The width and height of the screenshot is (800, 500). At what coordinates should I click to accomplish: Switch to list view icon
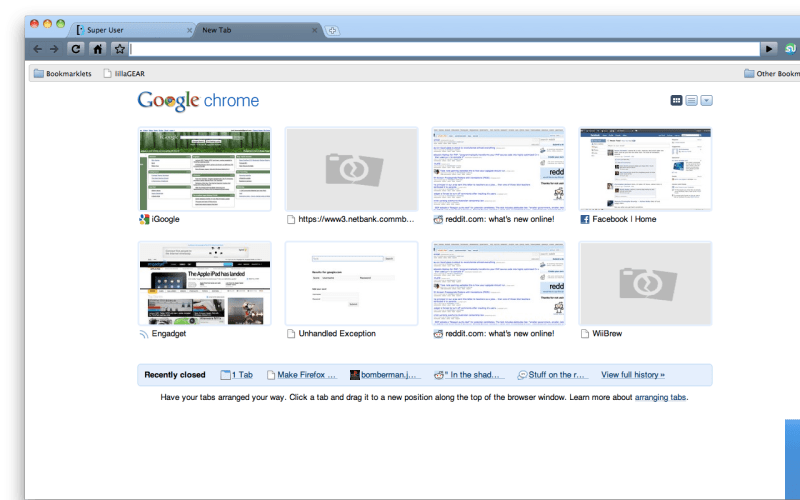(691, 101)
